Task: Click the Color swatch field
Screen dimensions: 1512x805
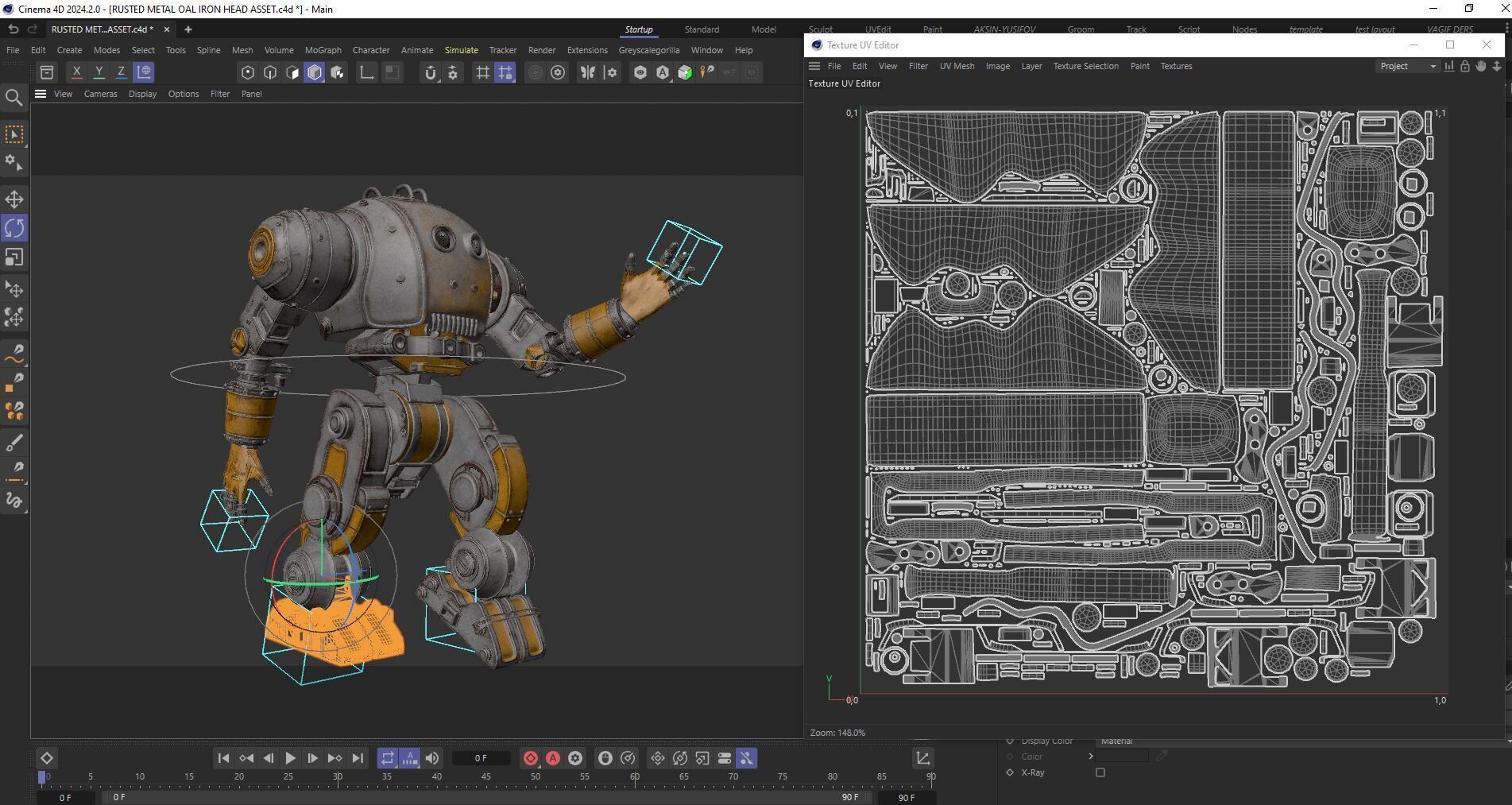Action: pos(1123,757)
